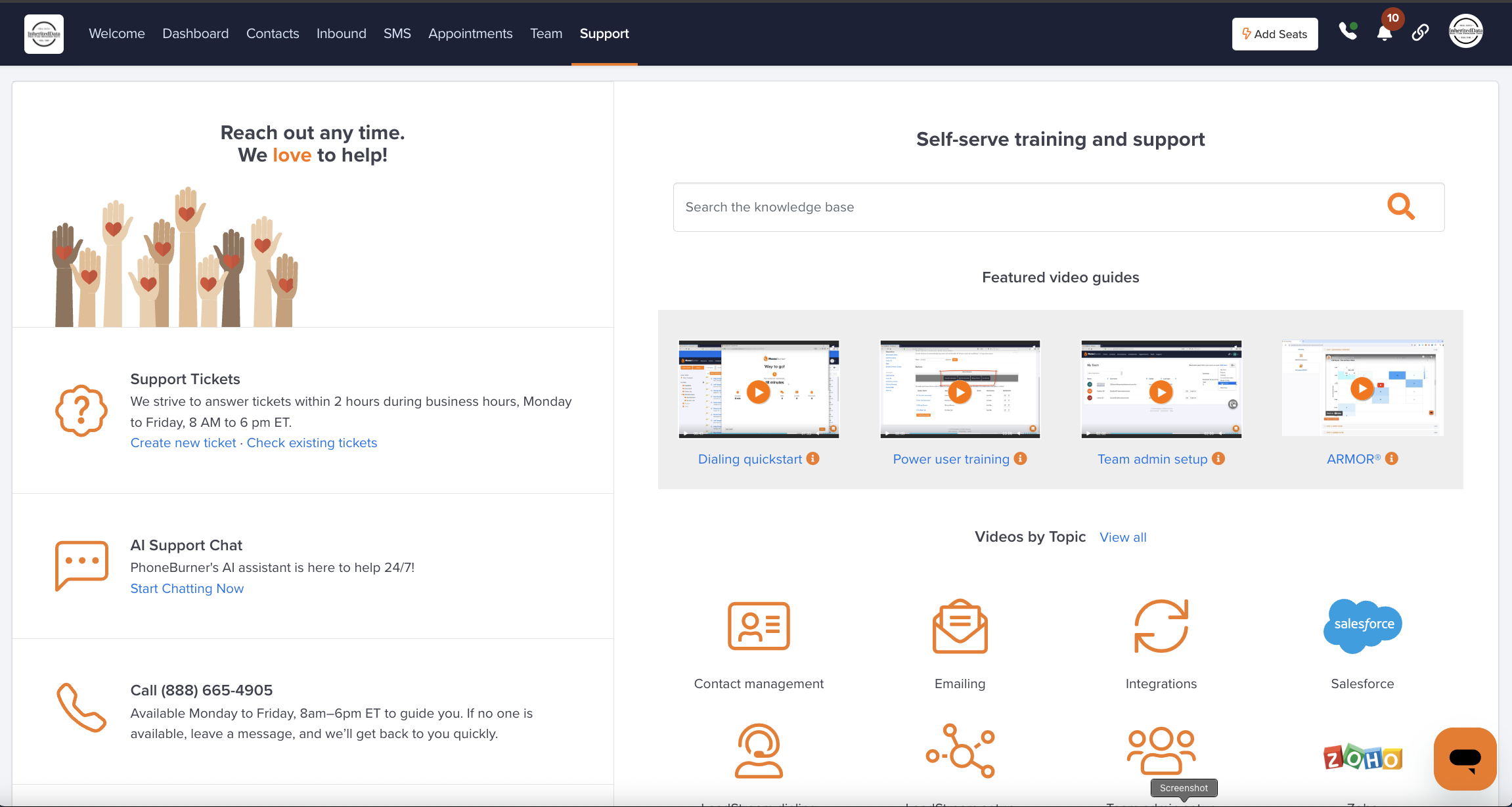Screen dimensions: 1512x807
Task: Click the Add Seats button
Action: pos(1274,34)
